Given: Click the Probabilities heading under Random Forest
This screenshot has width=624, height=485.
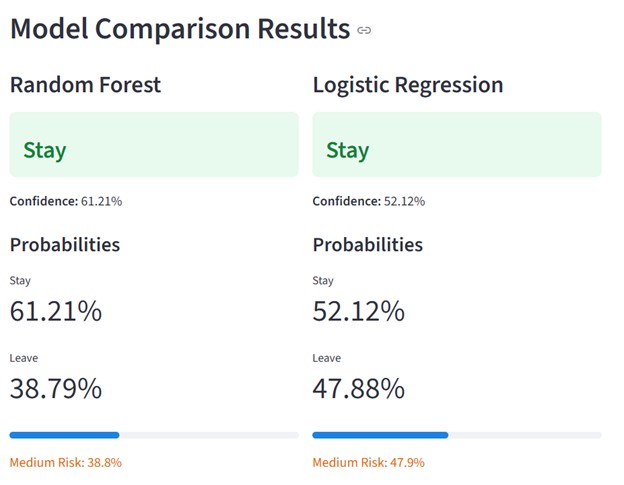Looking at the screenshot, I should [x=65, y=244].
